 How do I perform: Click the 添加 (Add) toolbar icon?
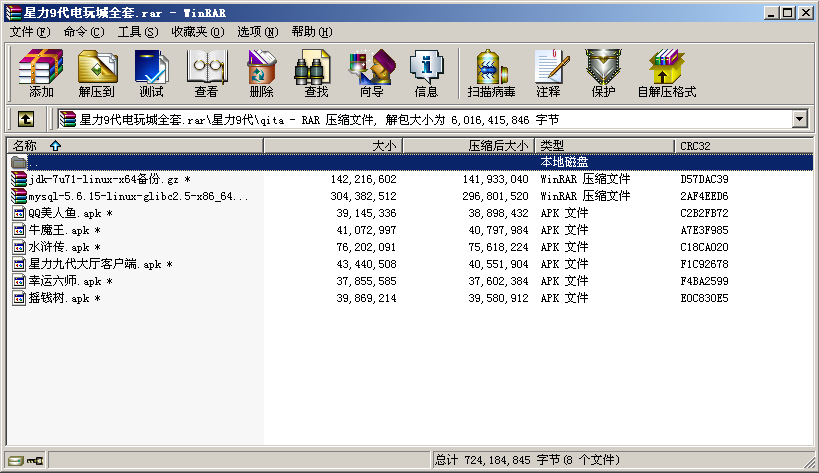[41, 73]
